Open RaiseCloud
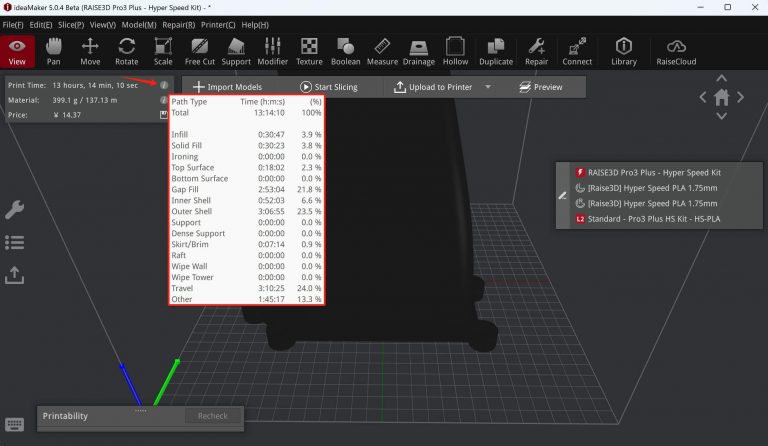 (676, 51)
